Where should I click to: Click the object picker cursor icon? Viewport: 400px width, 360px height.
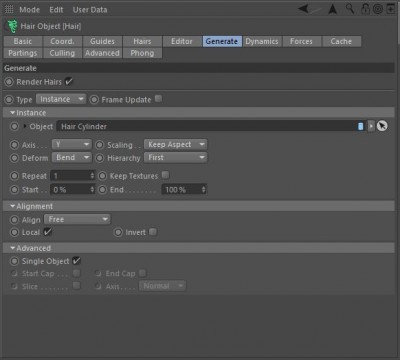382,126
